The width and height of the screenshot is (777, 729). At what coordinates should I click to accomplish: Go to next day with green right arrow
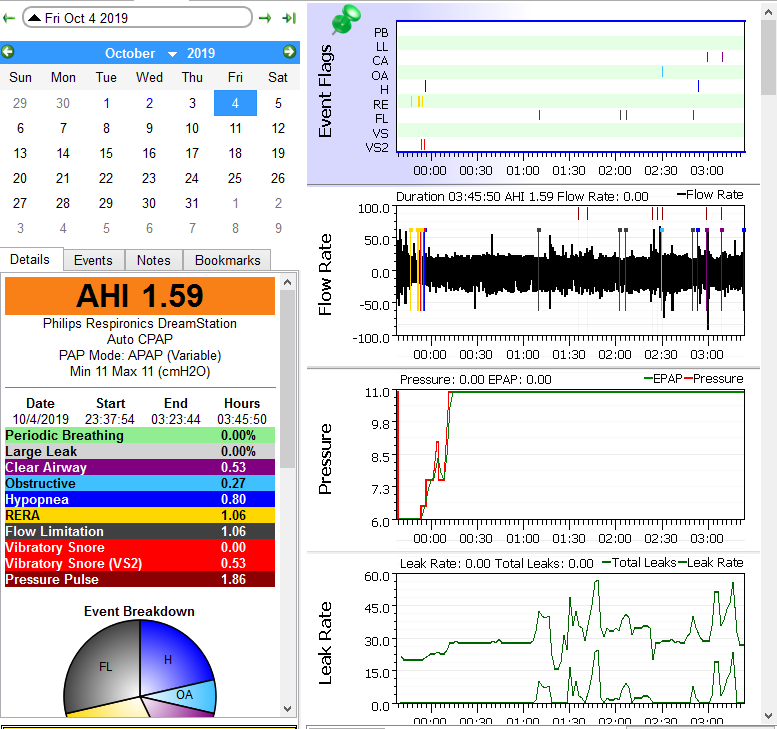pos(265,18)
